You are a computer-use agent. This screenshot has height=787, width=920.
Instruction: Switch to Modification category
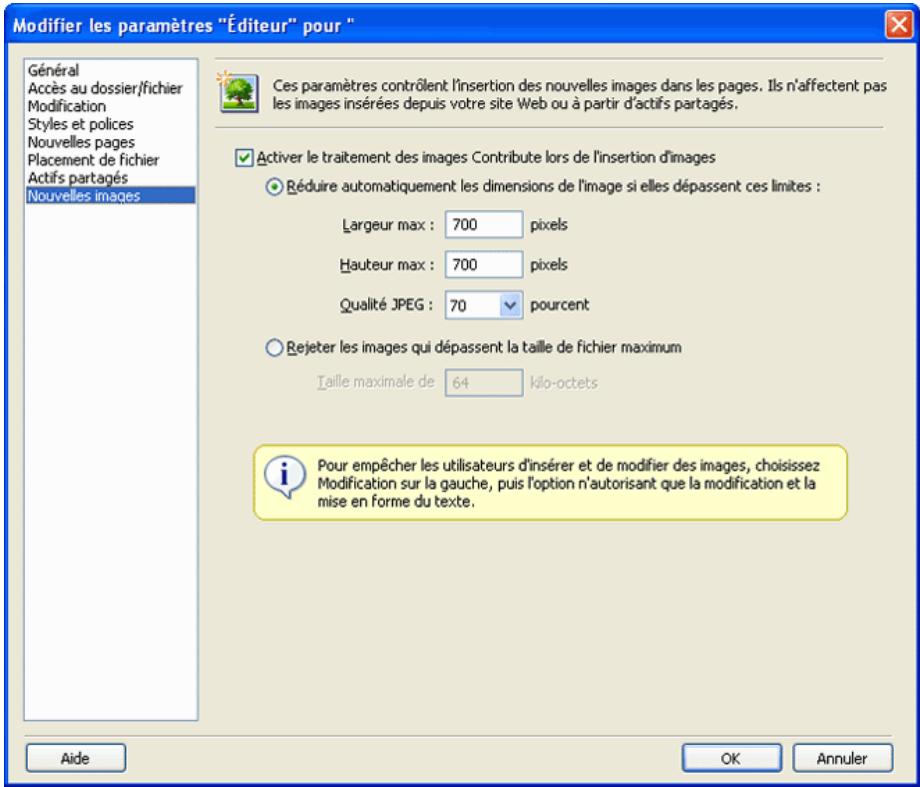pyautogui.click(x=111, y=106)
